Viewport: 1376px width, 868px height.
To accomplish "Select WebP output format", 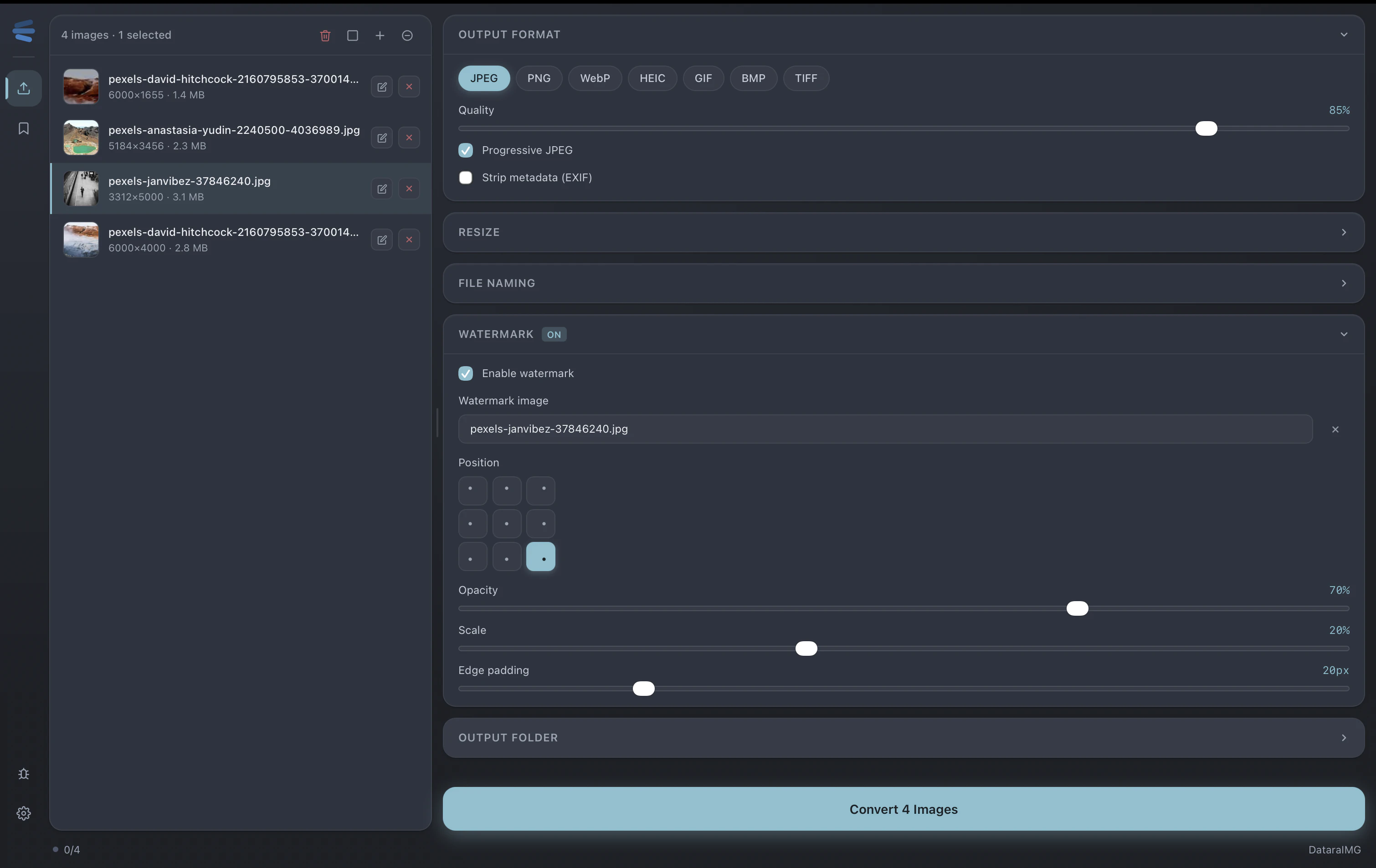I will (x=595, y=78).
